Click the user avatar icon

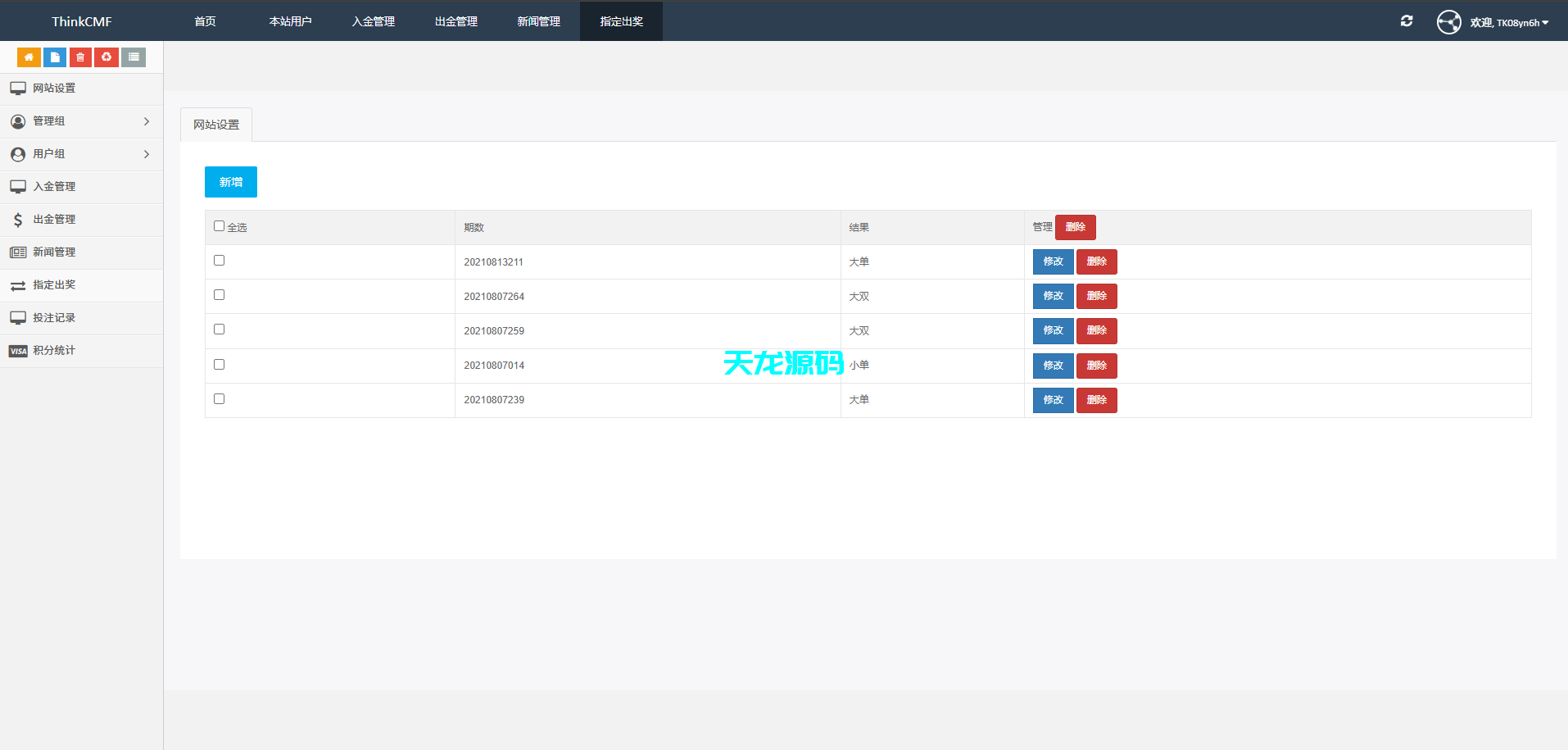pos(1448,22)
